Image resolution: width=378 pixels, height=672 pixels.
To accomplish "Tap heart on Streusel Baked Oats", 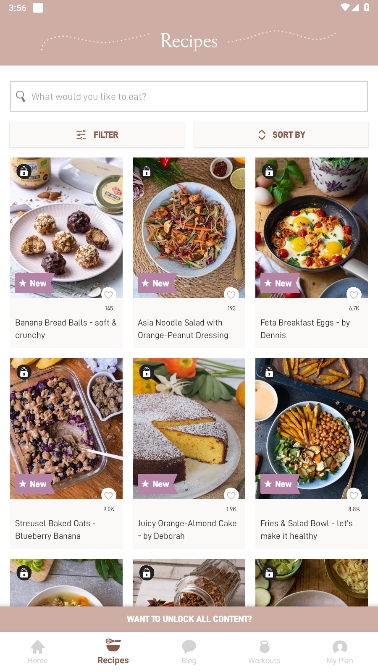I will pyautogui.click(x=108, y=495).
